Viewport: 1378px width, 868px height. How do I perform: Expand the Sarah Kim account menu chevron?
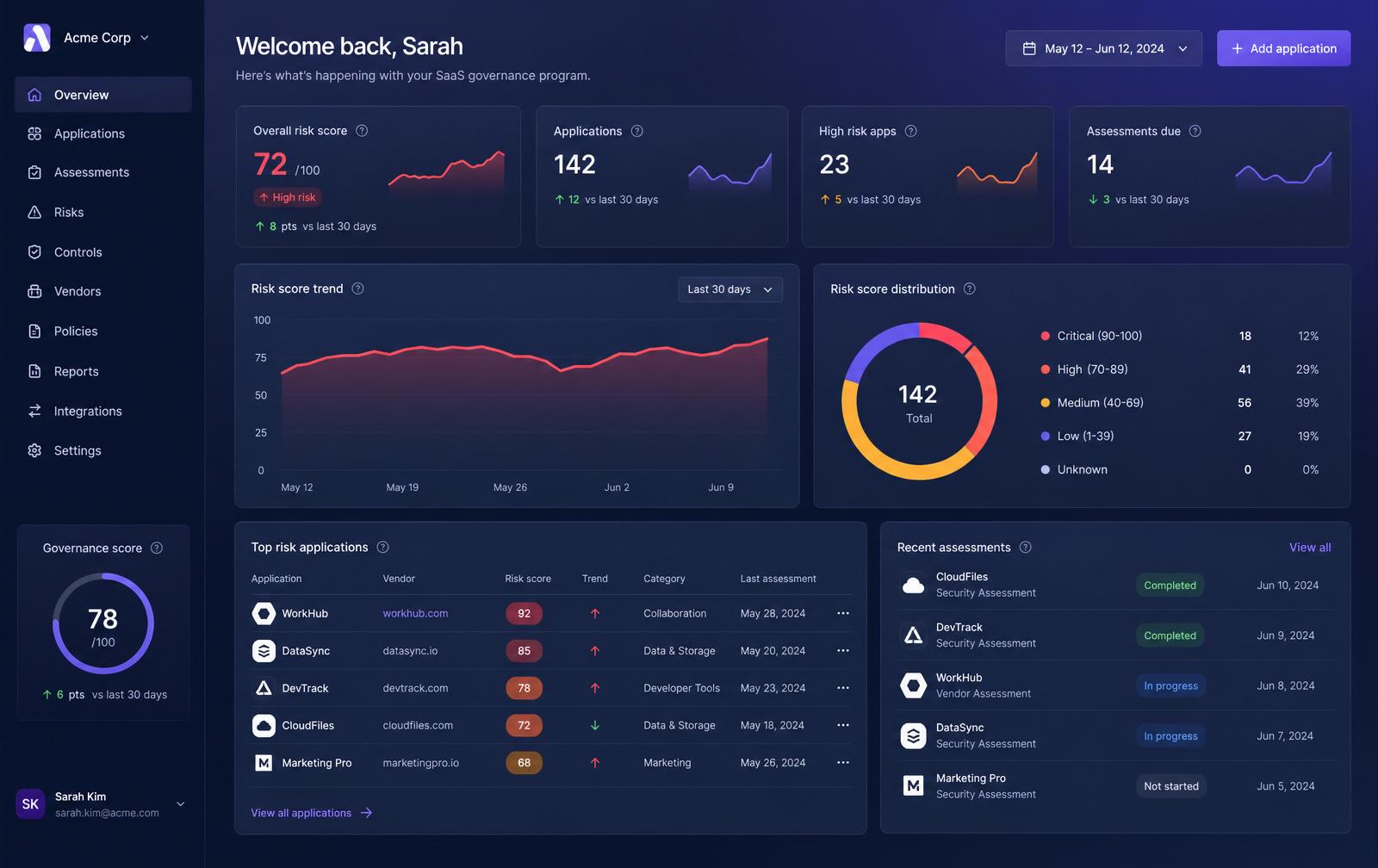(x=181, y=804)
